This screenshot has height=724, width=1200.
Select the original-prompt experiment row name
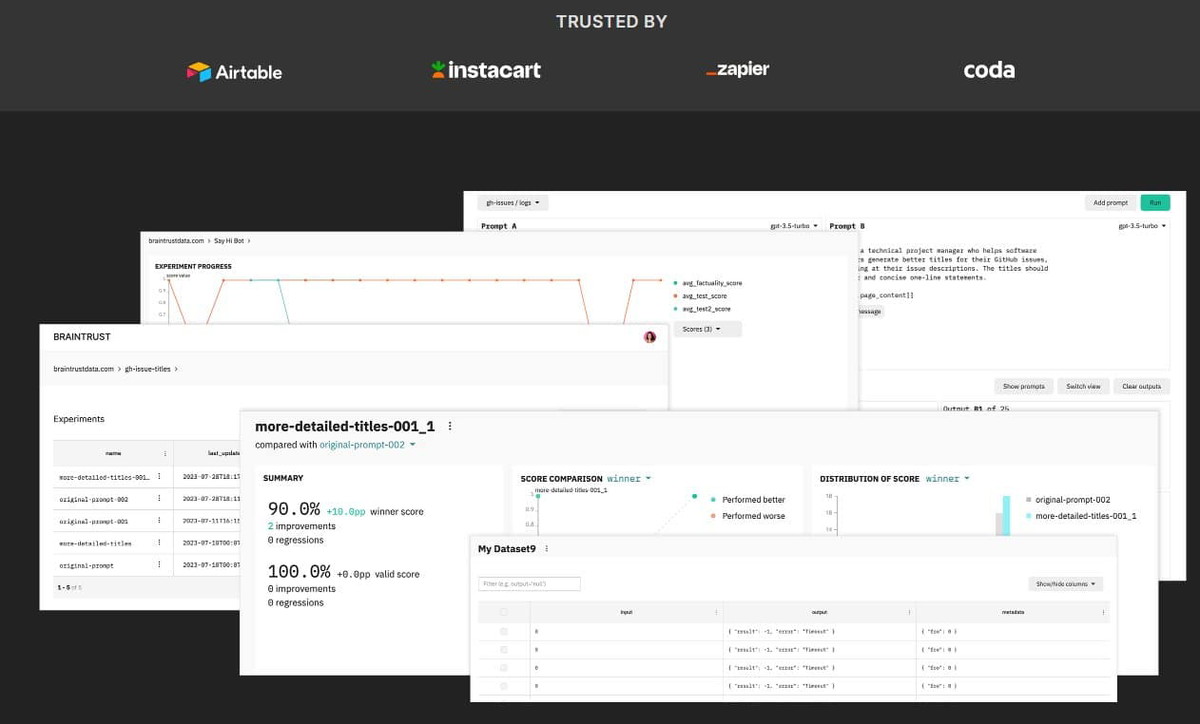click(86, 565)
